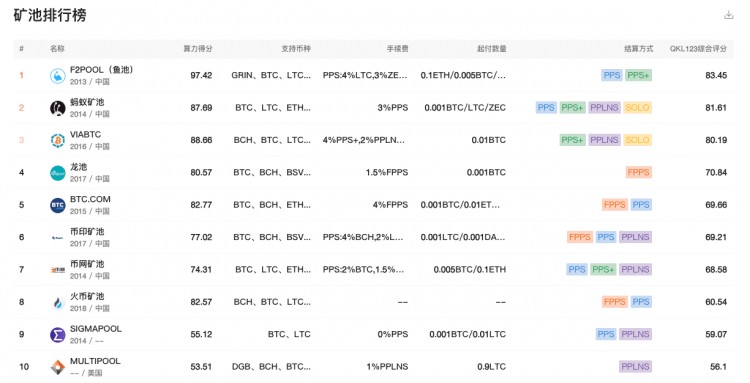Click the 火币矿池 flame logo icon
Viewport: 750px width, 383px height.
pyautogui.click(x=58, y=302)
